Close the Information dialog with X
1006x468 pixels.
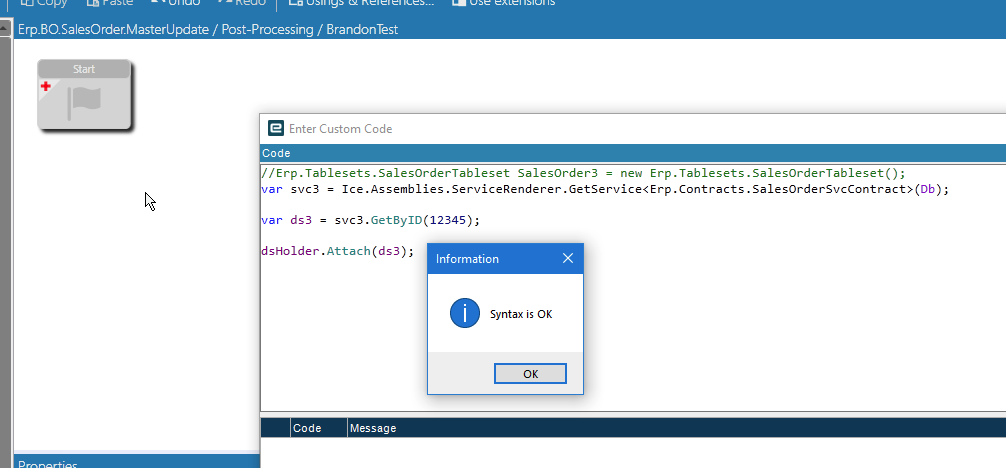(x=568, y=259)
